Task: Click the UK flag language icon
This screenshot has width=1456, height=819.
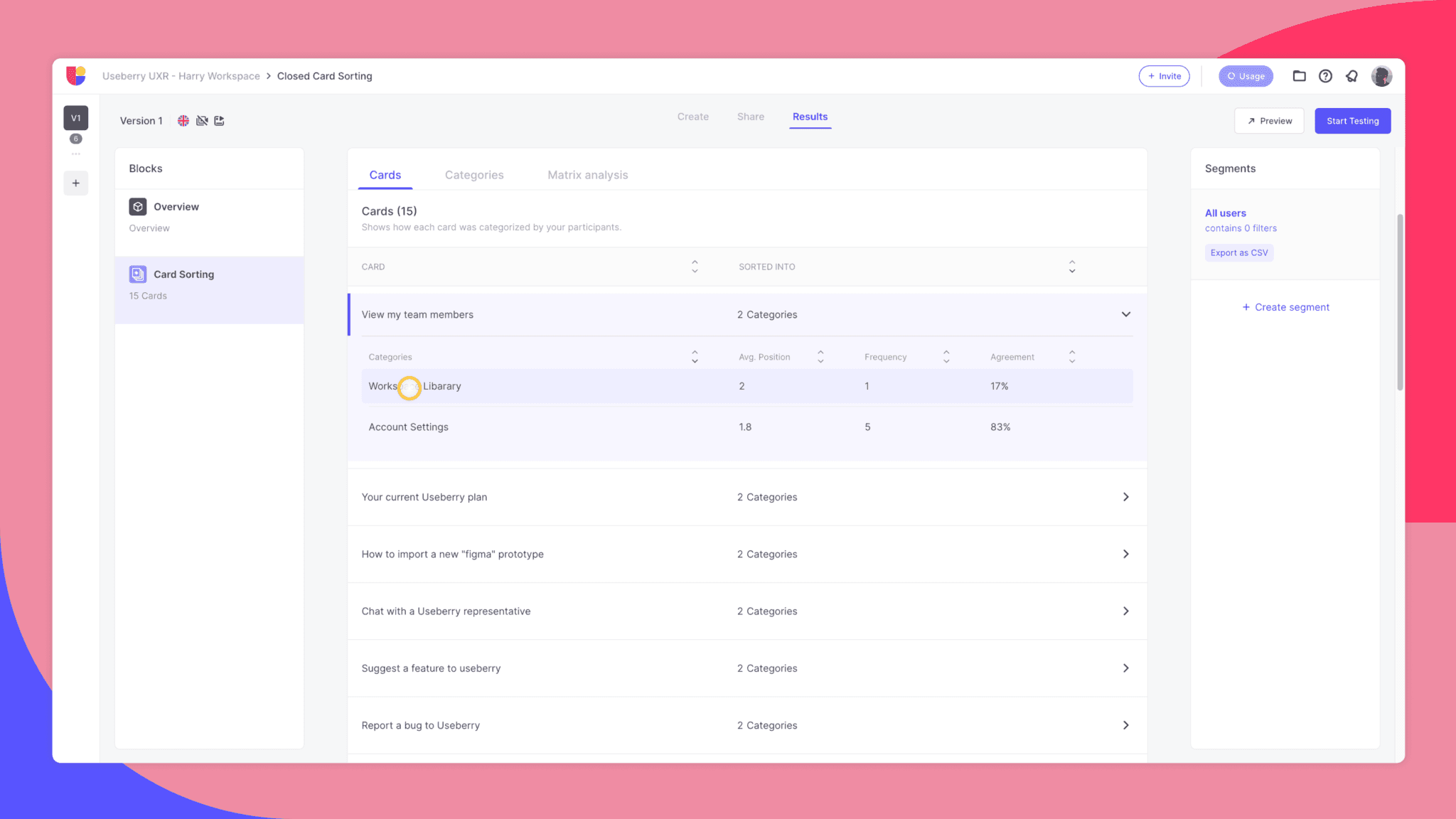Action: [x=183, y=121]
